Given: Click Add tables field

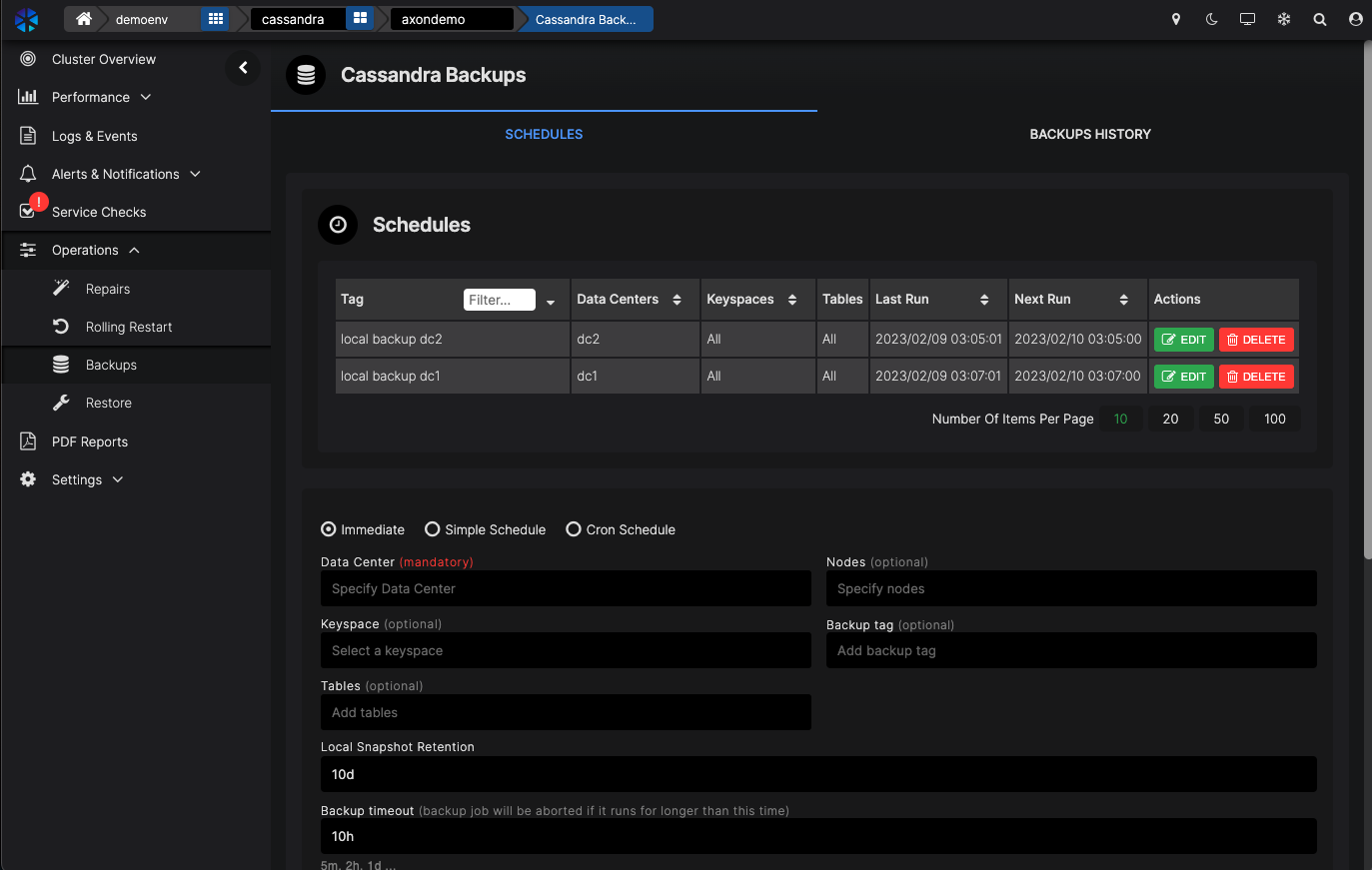Looking at the screenshot, I should click(x=566, y=712).
